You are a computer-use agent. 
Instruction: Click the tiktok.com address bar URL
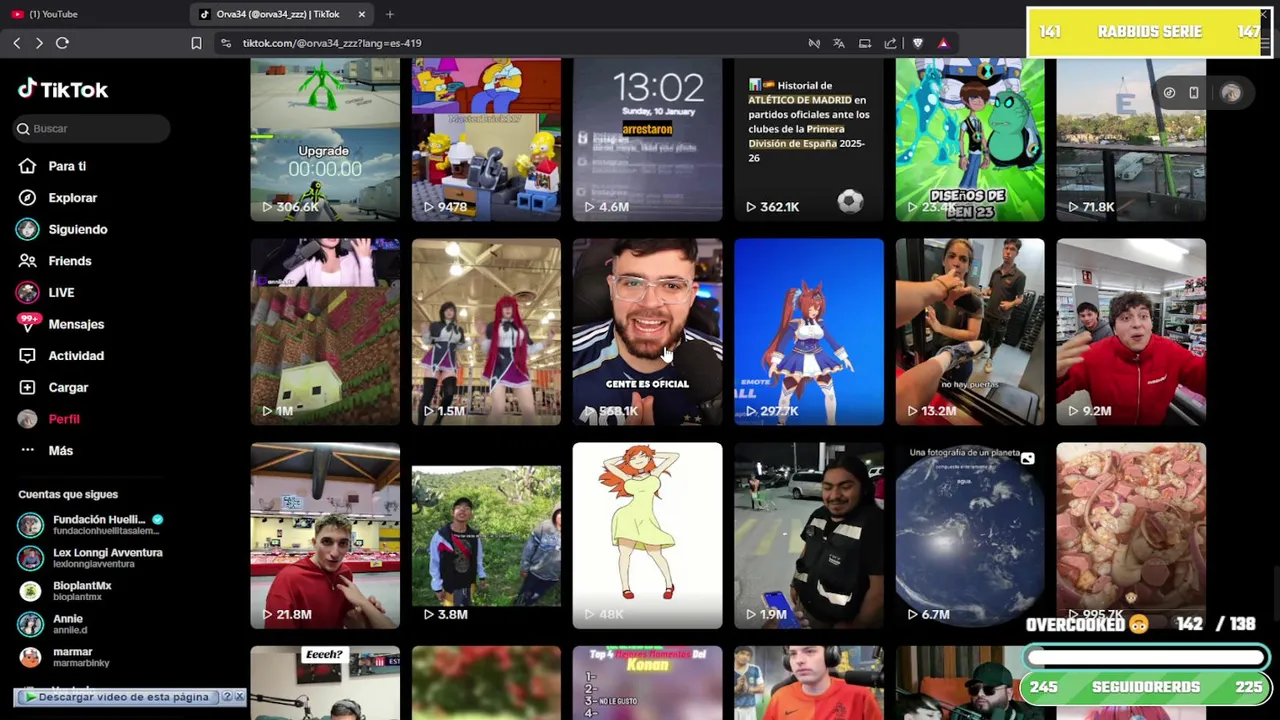pos(332,43)
